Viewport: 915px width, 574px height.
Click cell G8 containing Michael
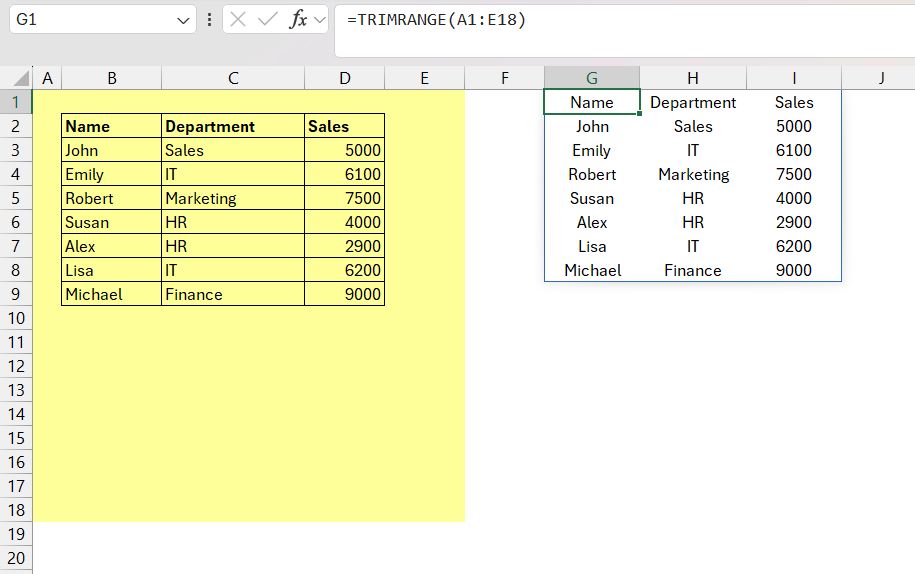592,270
